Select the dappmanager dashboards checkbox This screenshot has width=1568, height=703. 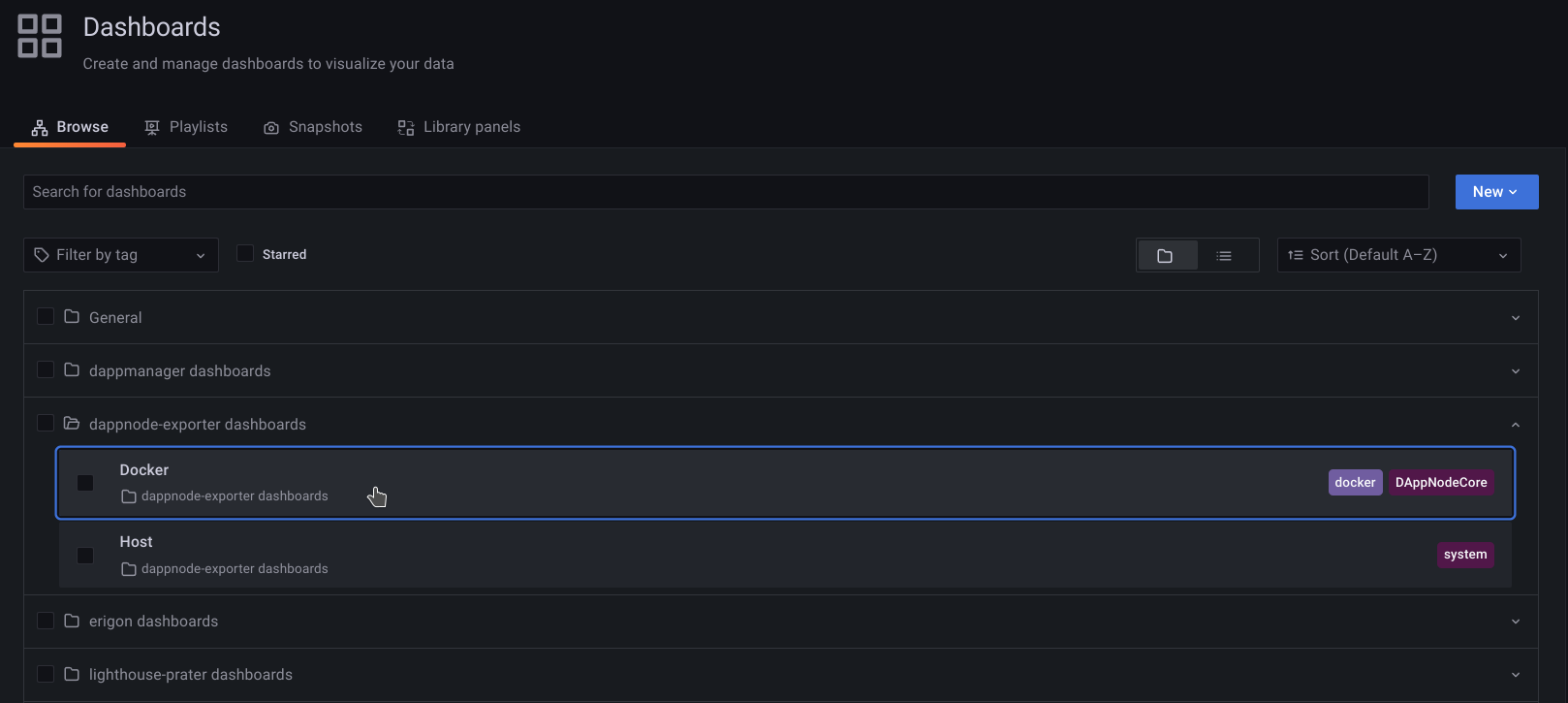pos(46,369)
